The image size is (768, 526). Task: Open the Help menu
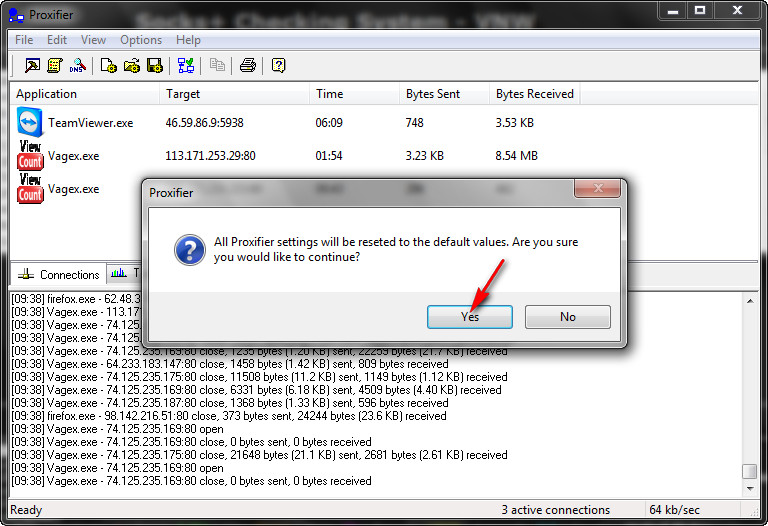(x=189, y=40)
